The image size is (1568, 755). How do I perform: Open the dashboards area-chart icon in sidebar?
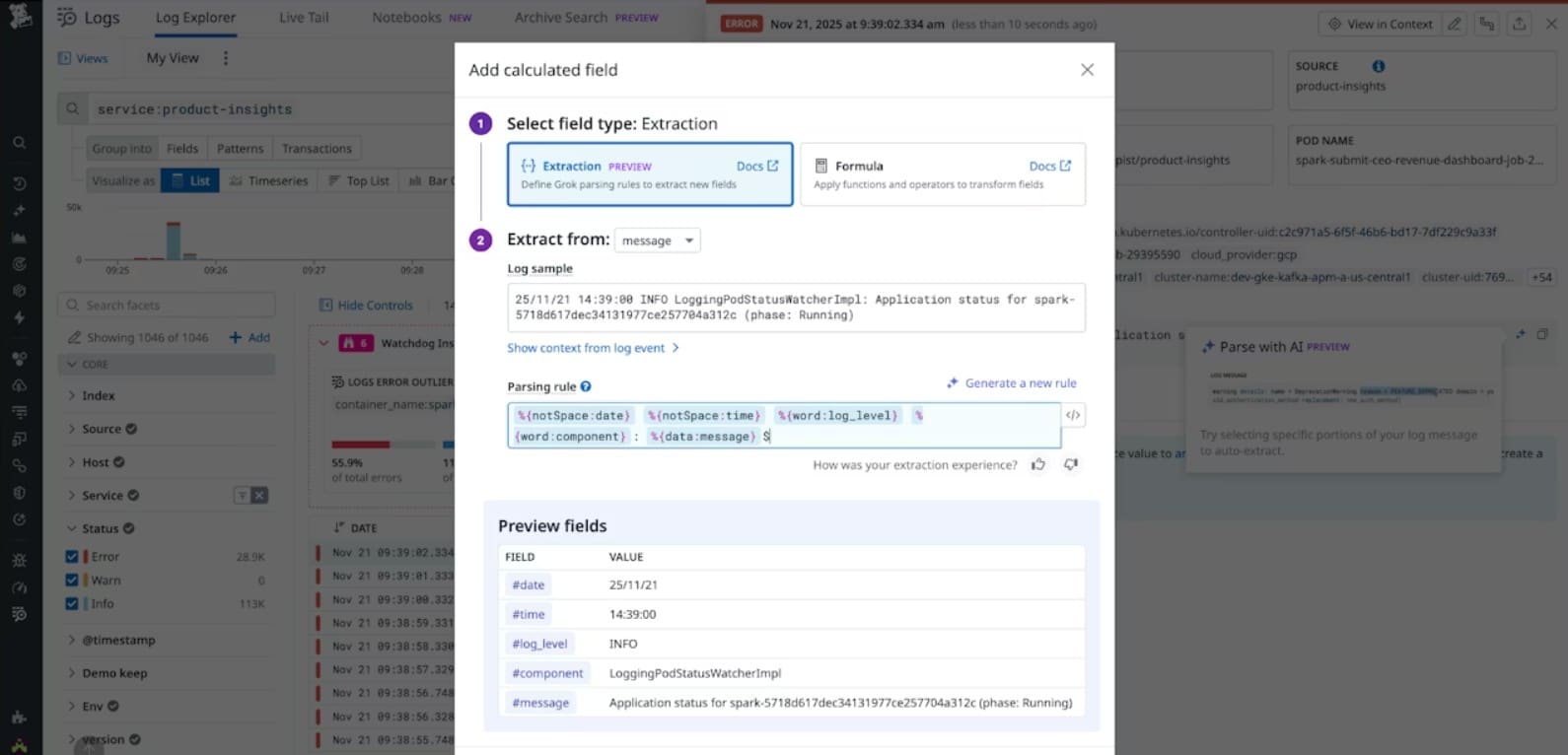20,238
